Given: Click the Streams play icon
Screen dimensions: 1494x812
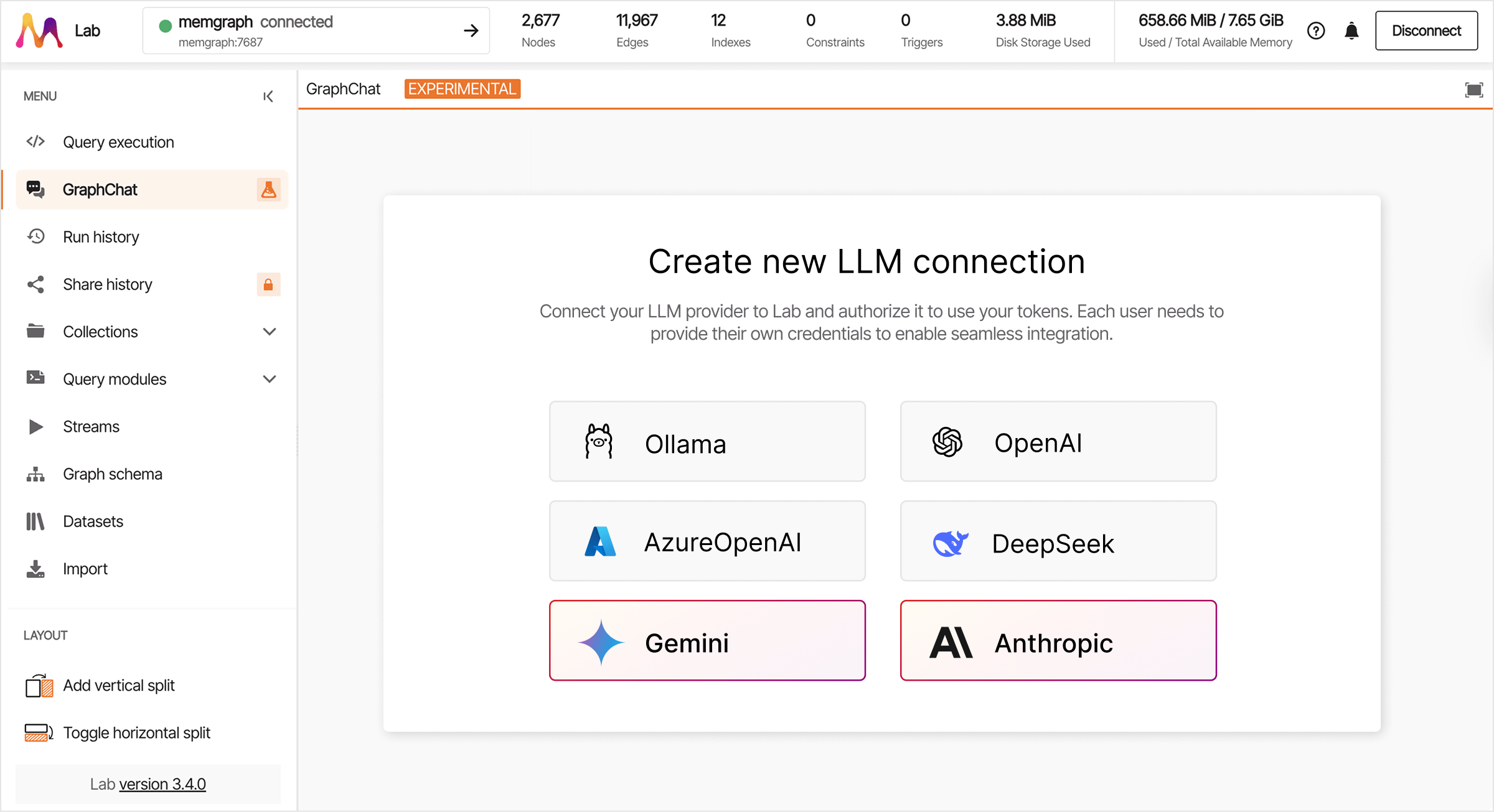Looking at the screenshot, I should [x=35, y=426].
